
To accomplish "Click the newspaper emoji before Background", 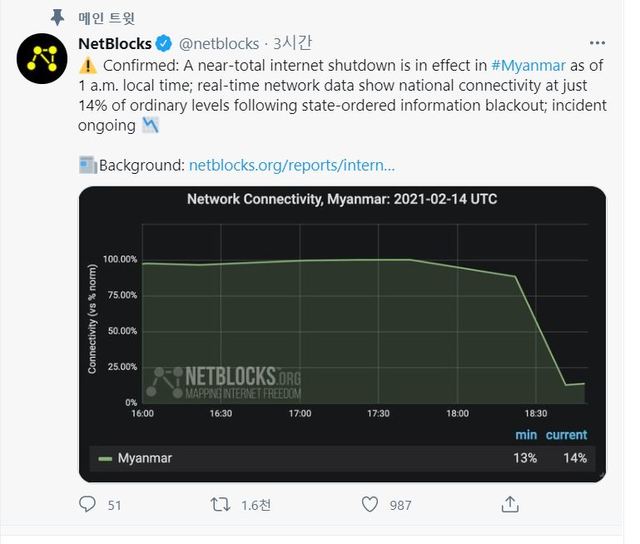I will click(x=87, y=164).
